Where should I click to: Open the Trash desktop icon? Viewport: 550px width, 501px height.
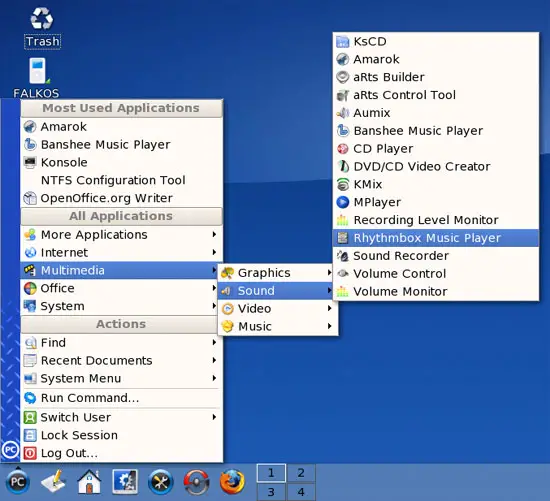point(42,28)
